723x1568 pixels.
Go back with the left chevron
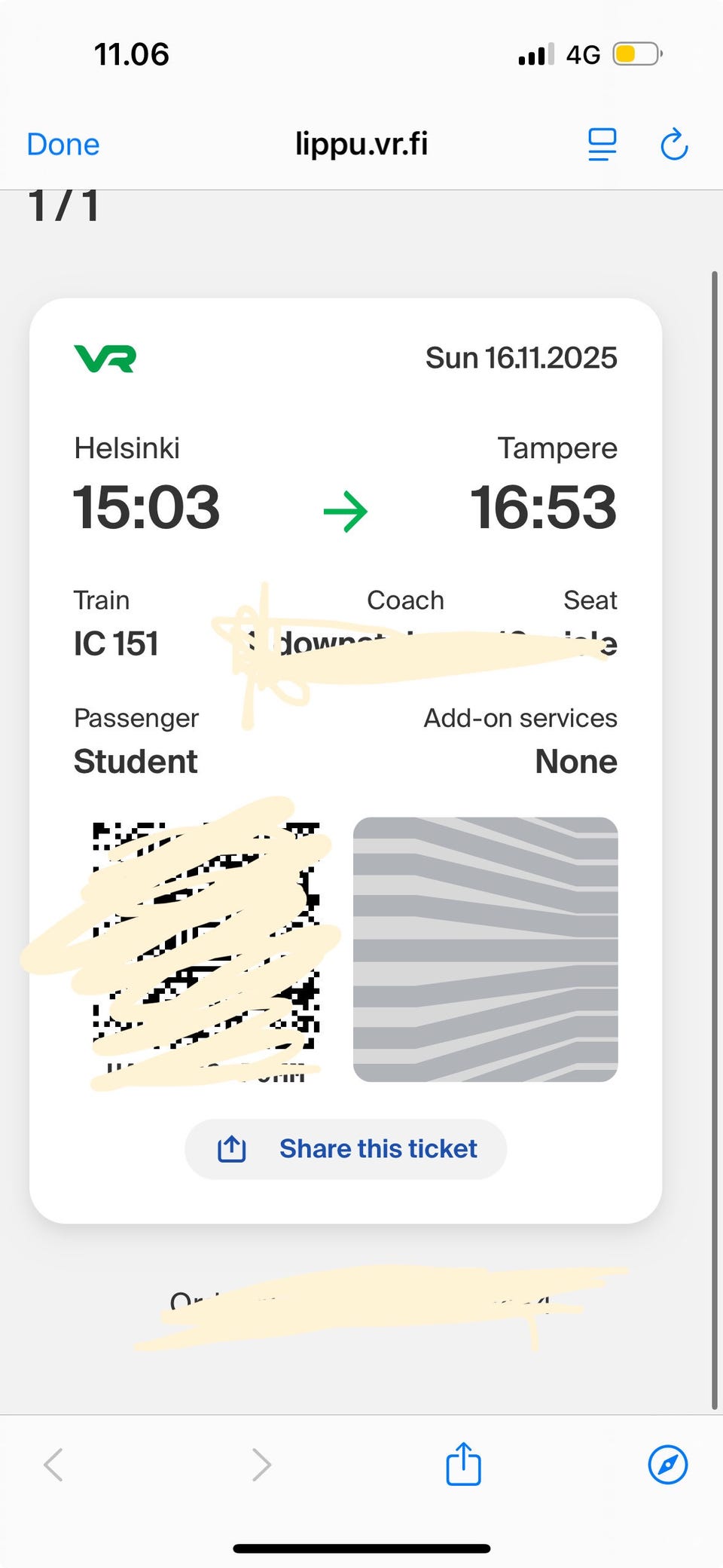pos(53,1465)
